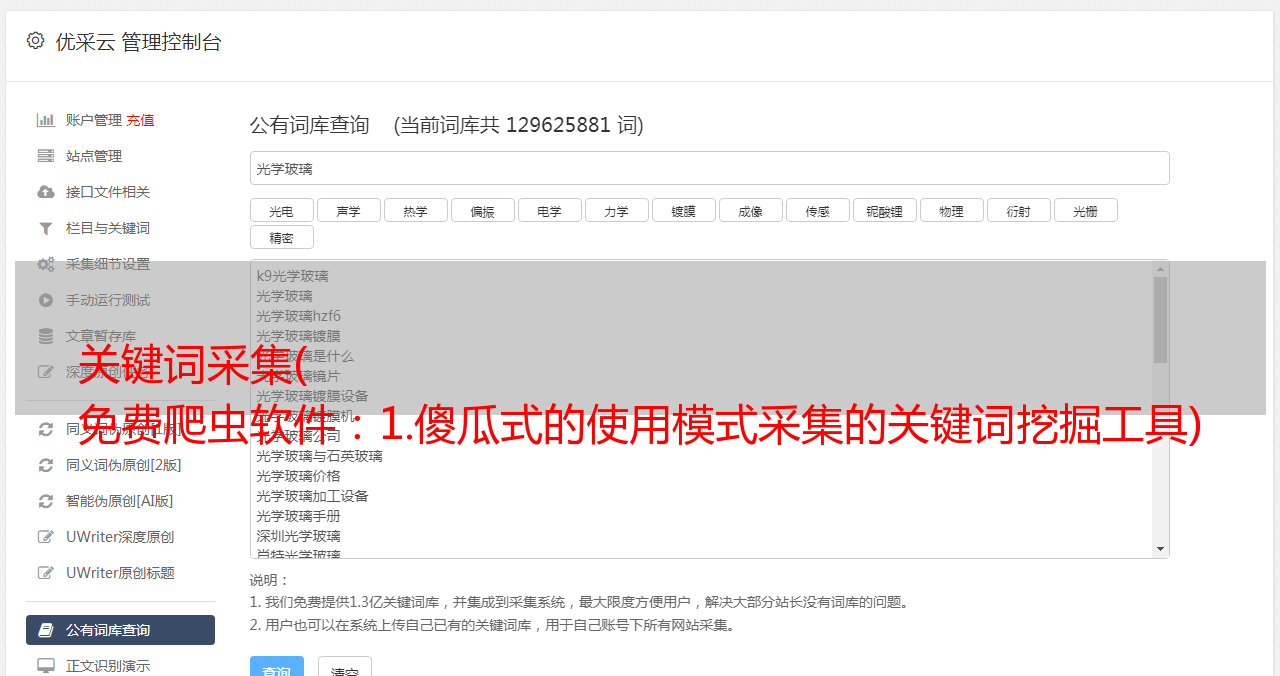Image resolution: width=1280 pixels, height=676 pixels.
Task: Click the play icon for 手动运行测试
Action: (46, 300)
